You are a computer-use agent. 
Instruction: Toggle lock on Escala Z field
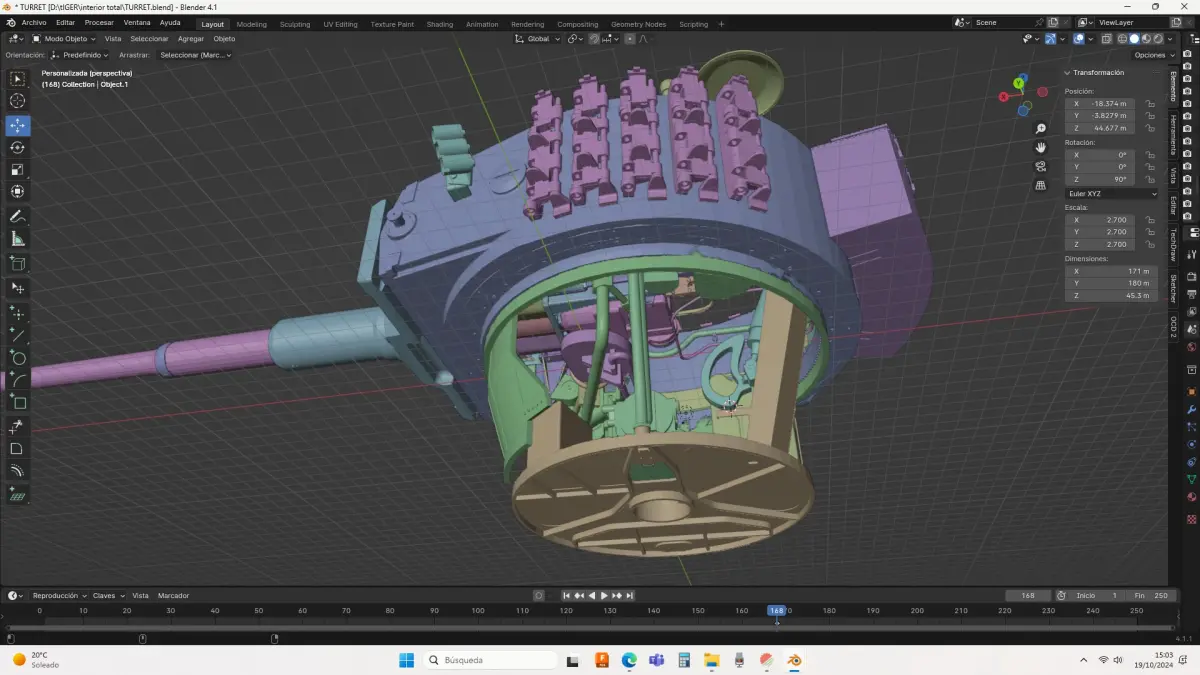1150,244
